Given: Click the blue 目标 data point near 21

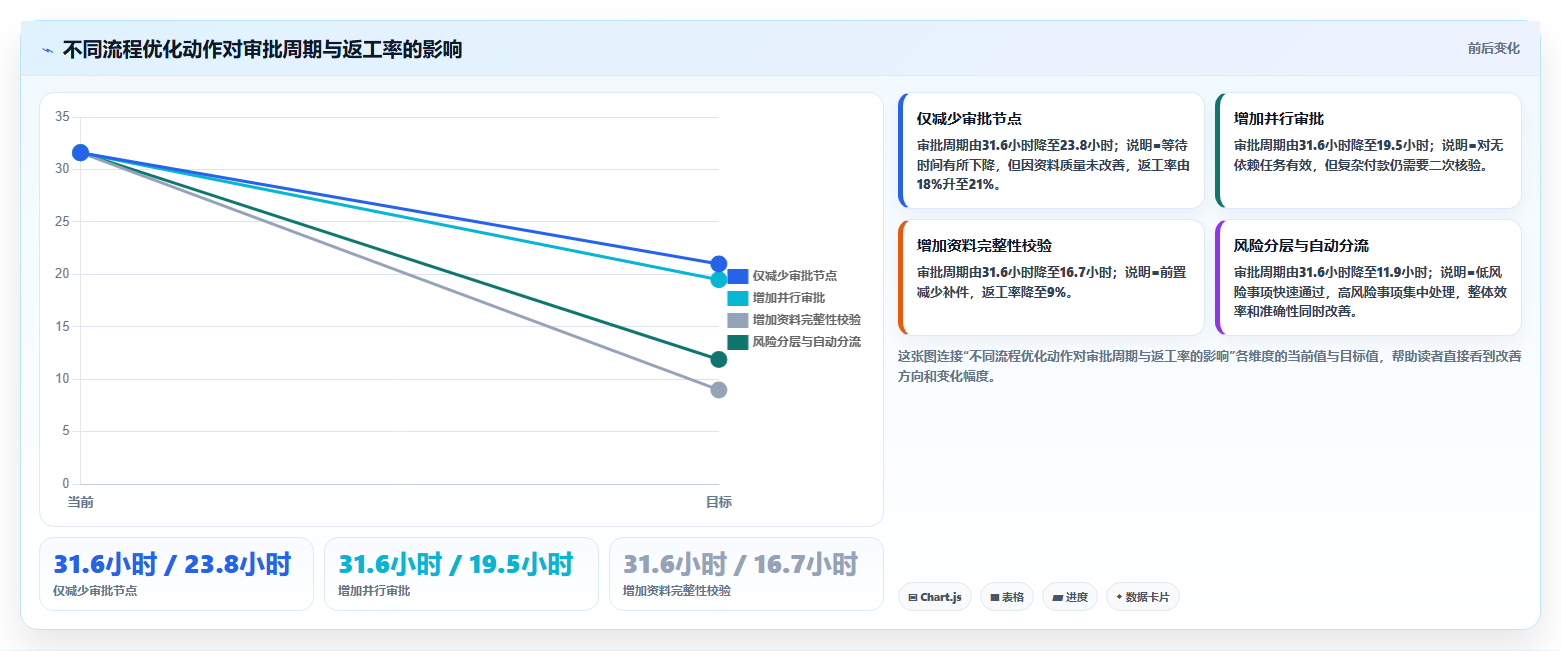Looking at the screenshot, I should pyautogui.click(x=718, y=264).
